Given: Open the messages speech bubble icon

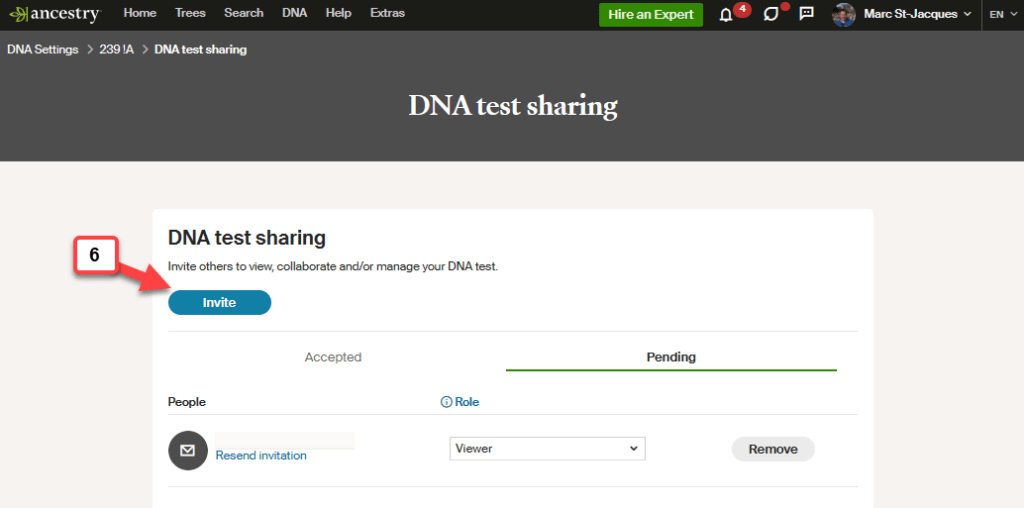Looking at the screenshot, I should pyautogui.click(x=771, y=15).
